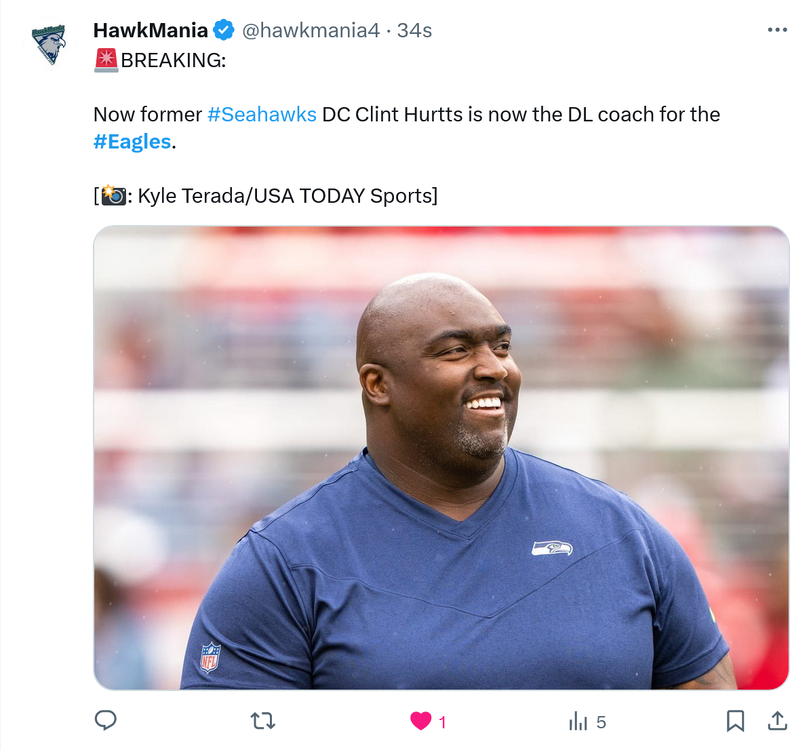Visit the @hawkmania4 handle
Viewport: 811px width, 750px height.
pos(310,31)
